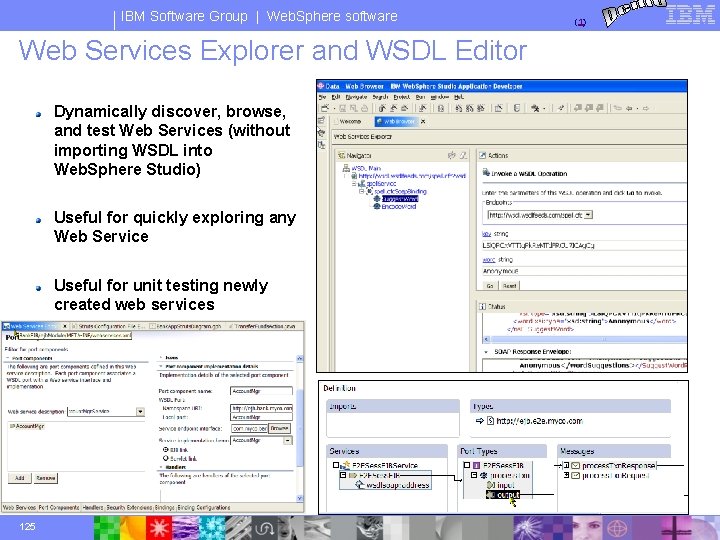Click the Port component name field

click(261, 391)
